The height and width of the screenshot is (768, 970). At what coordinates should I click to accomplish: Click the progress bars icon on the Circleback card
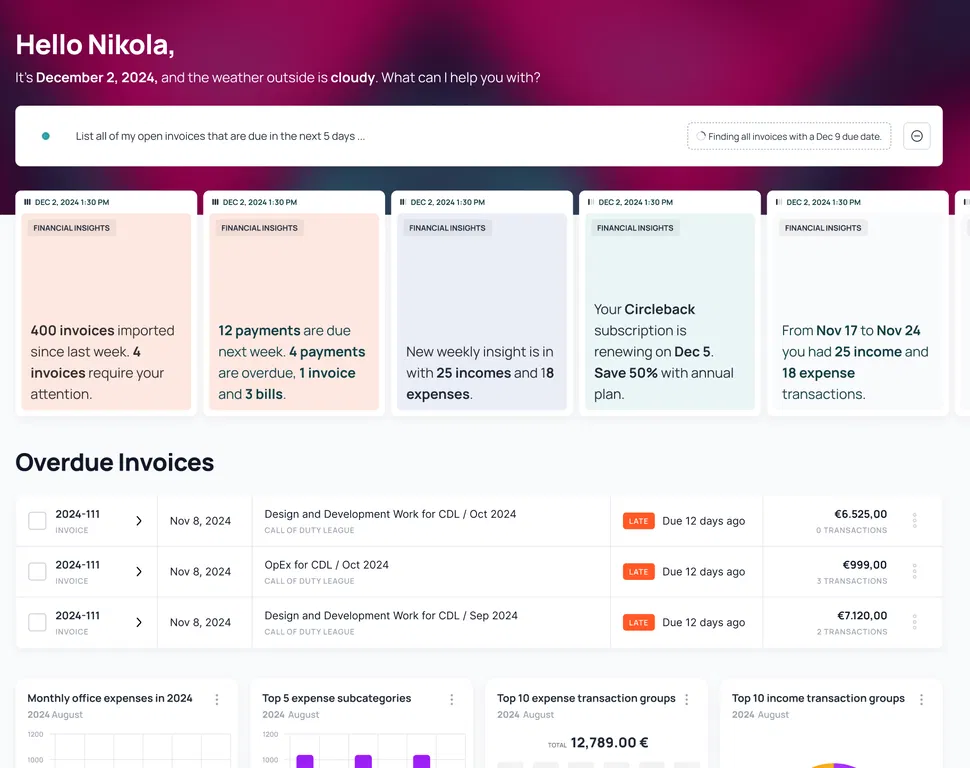coord(591,202)
